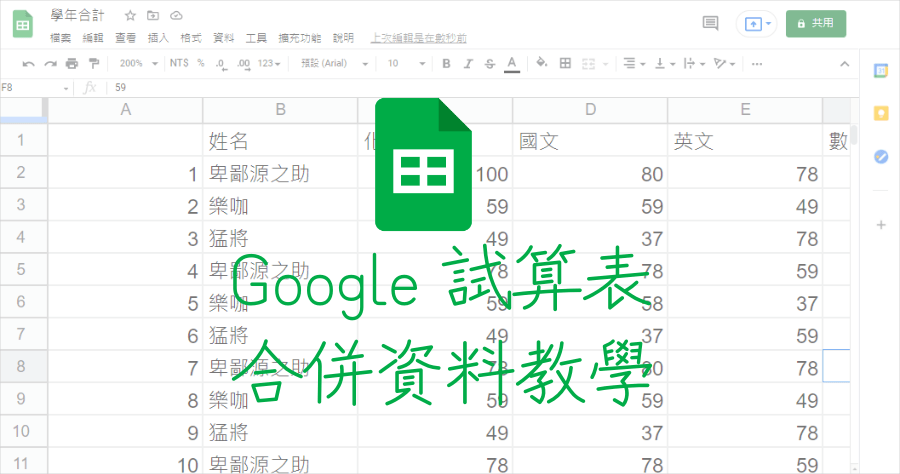Show more toolbar options
The image size is (900, 474).
[757, 64]
